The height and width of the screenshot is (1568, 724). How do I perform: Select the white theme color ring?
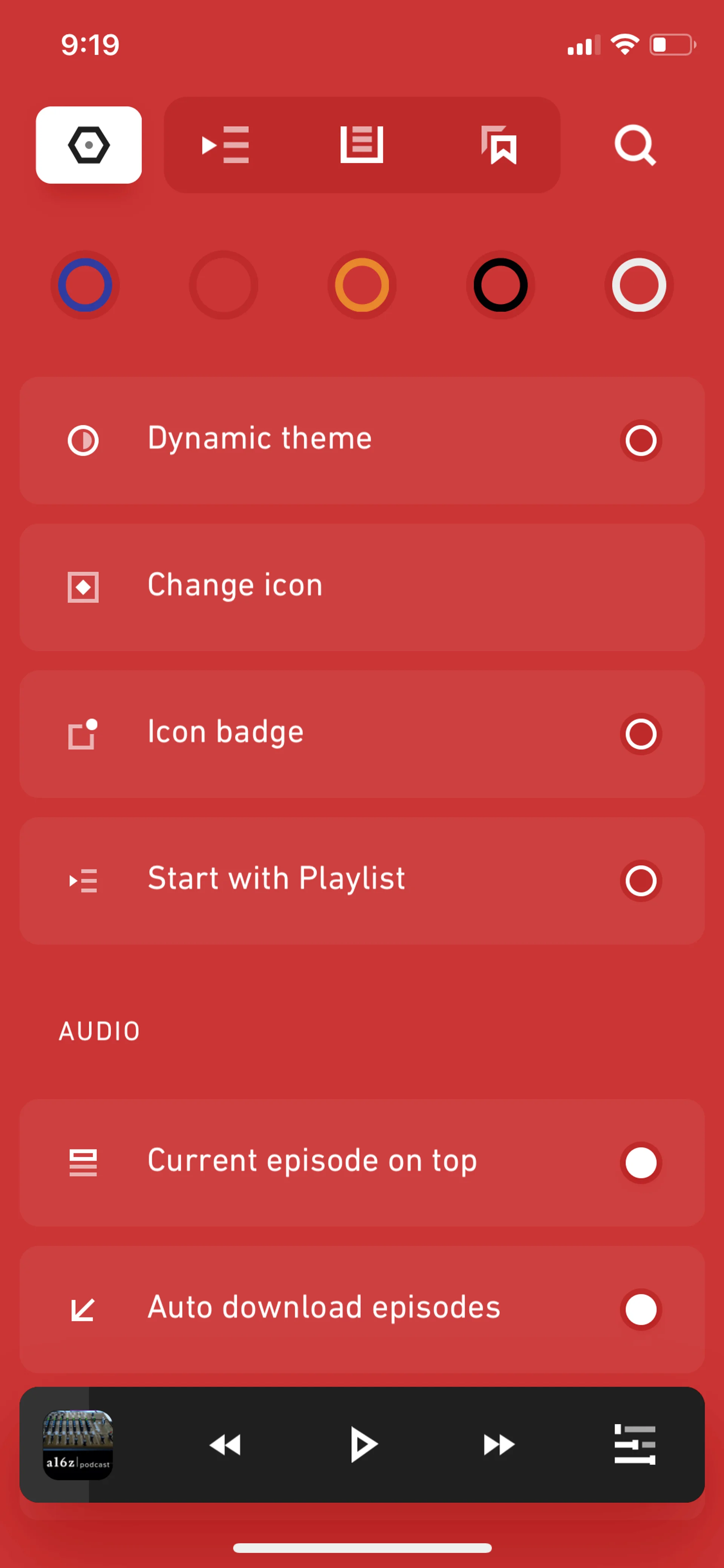pos(639,285)
